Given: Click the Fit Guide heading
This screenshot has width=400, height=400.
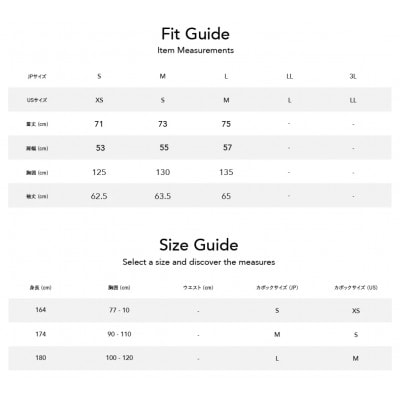Looking at the screenshot, I should tap(196, 34).
